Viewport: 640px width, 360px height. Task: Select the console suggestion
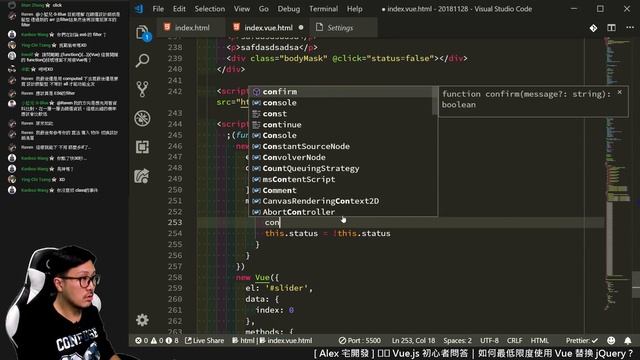[342, 103]
